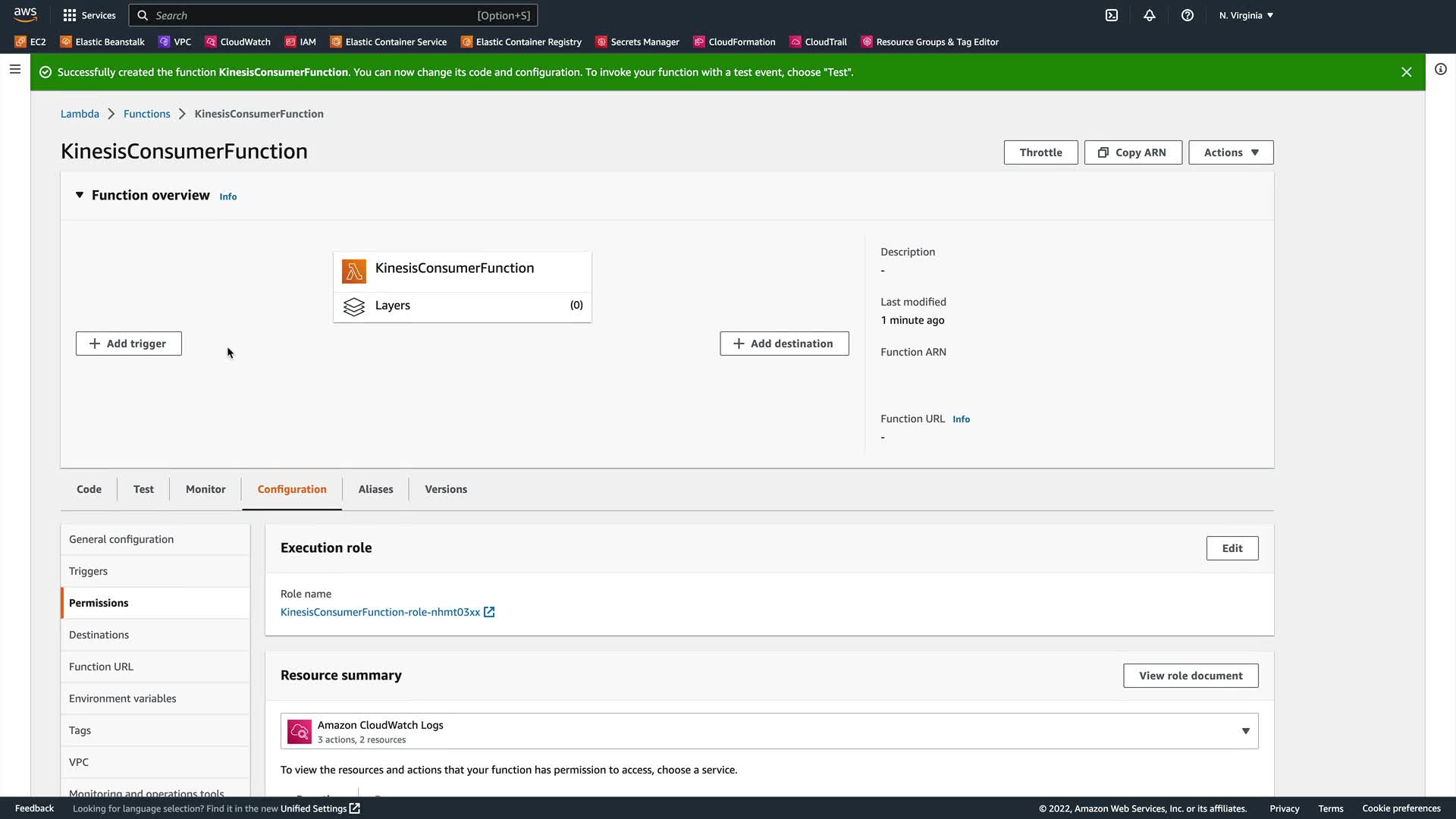1456x819 pixels.
Task: Open the info panel icon at right edge
Action: [x=1440, y=70]
